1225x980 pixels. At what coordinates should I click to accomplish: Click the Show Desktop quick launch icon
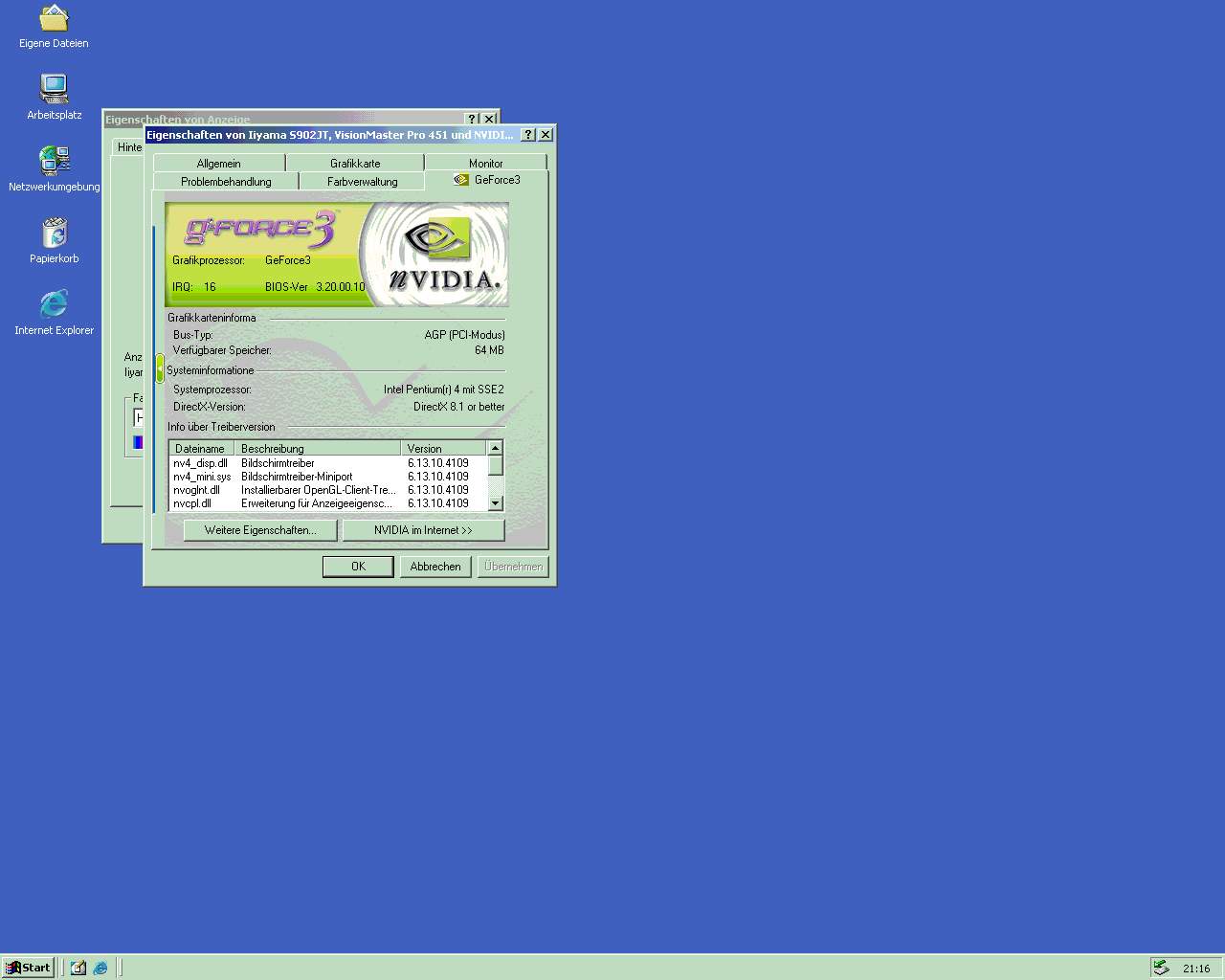(x=78, y=968)
